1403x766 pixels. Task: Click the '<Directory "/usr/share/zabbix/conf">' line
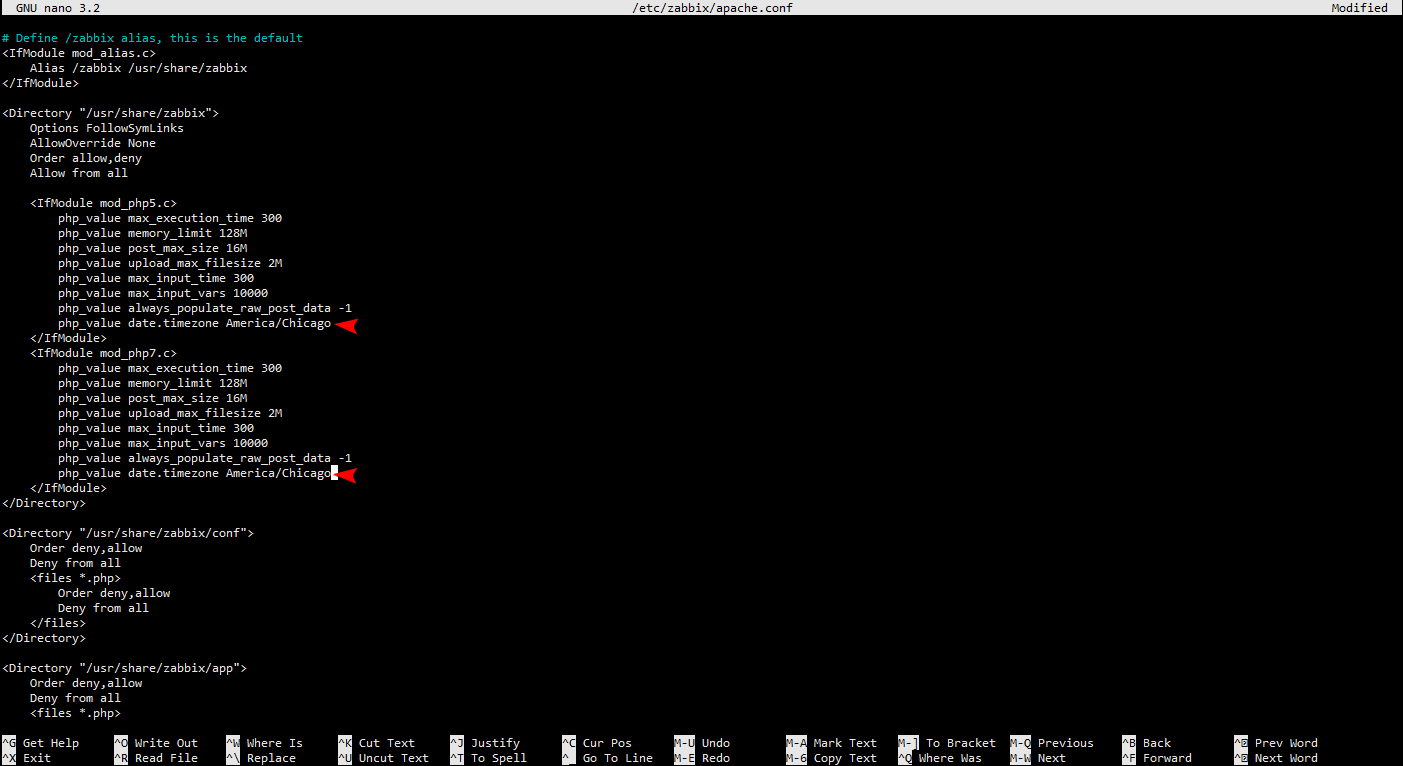128,533
